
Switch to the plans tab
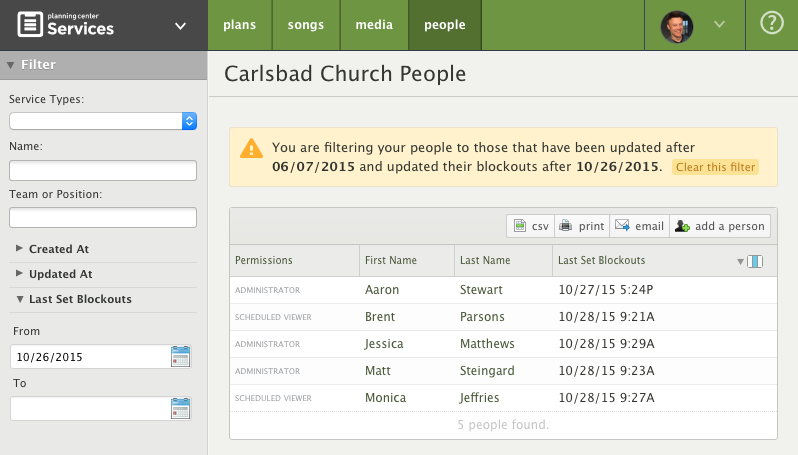(x=241, y=25)
